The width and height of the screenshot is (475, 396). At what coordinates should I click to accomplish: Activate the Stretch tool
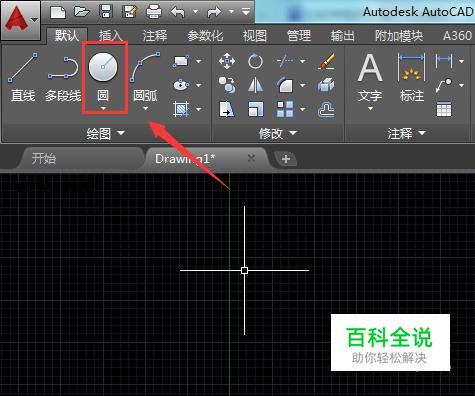tap(227, 109)
